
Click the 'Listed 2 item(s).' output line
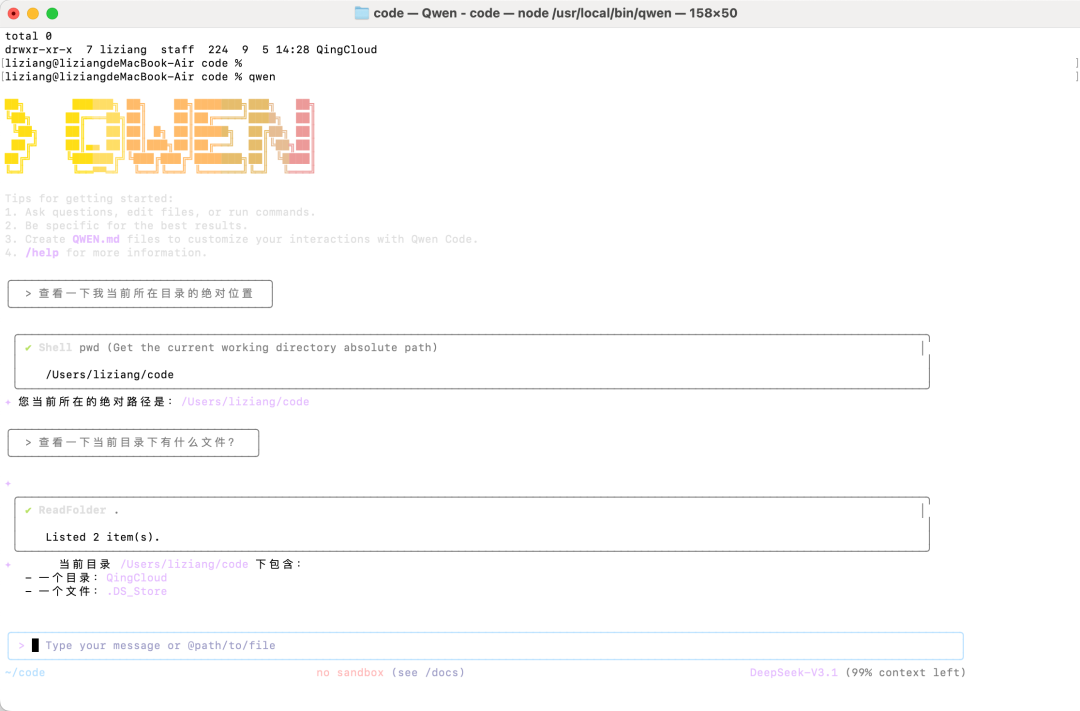tap(103, 537)
